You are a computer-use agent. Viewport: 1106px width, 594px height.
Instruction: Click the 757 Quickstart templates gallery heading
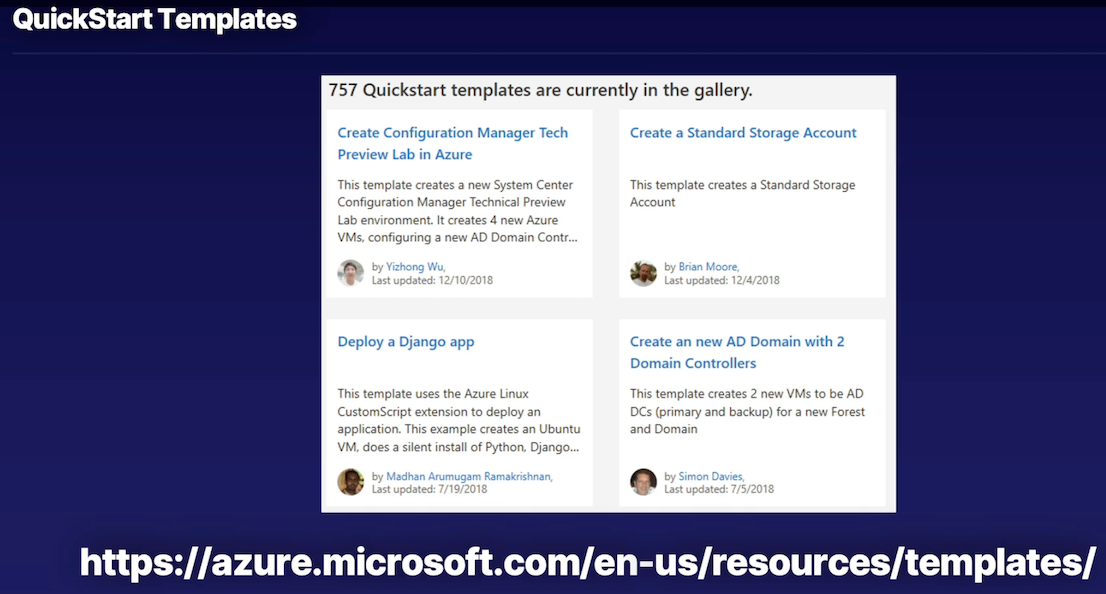540,90
